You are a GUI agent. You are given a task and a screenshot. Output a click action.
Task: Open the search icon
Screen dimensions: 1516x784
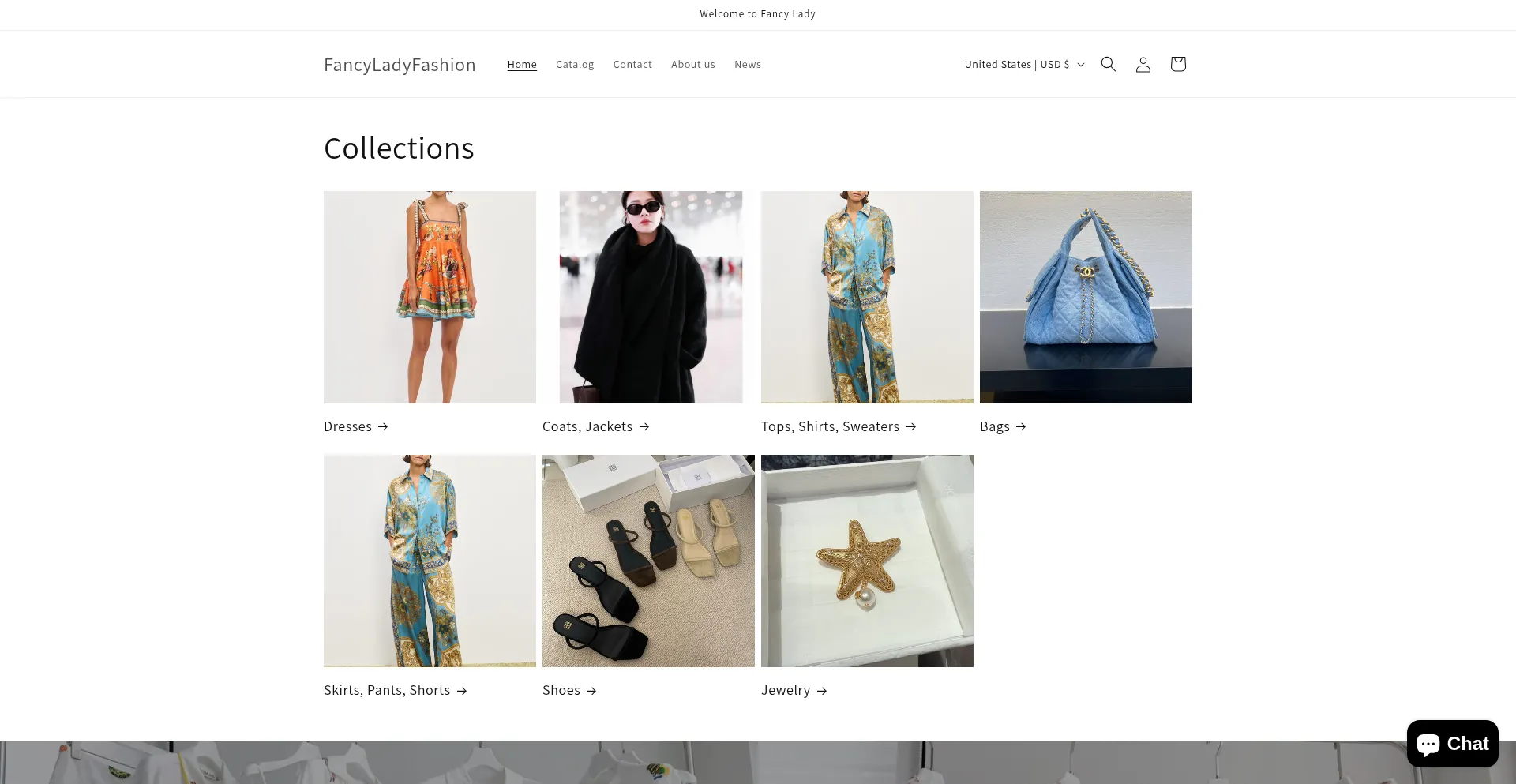click(1108, 64)
